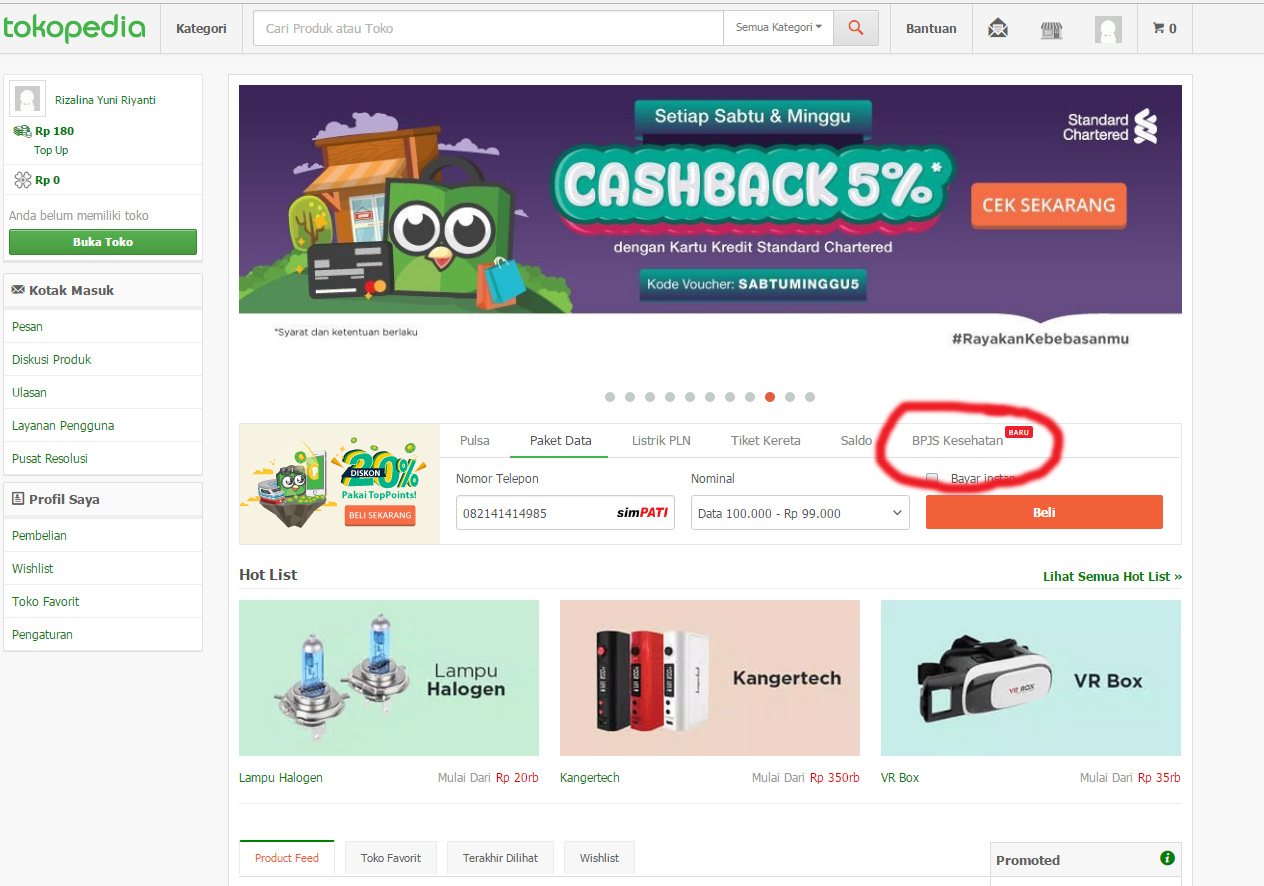1264x886 pixels.
Task: Select the first banner carousel dot
Action: tap(610, 397)
